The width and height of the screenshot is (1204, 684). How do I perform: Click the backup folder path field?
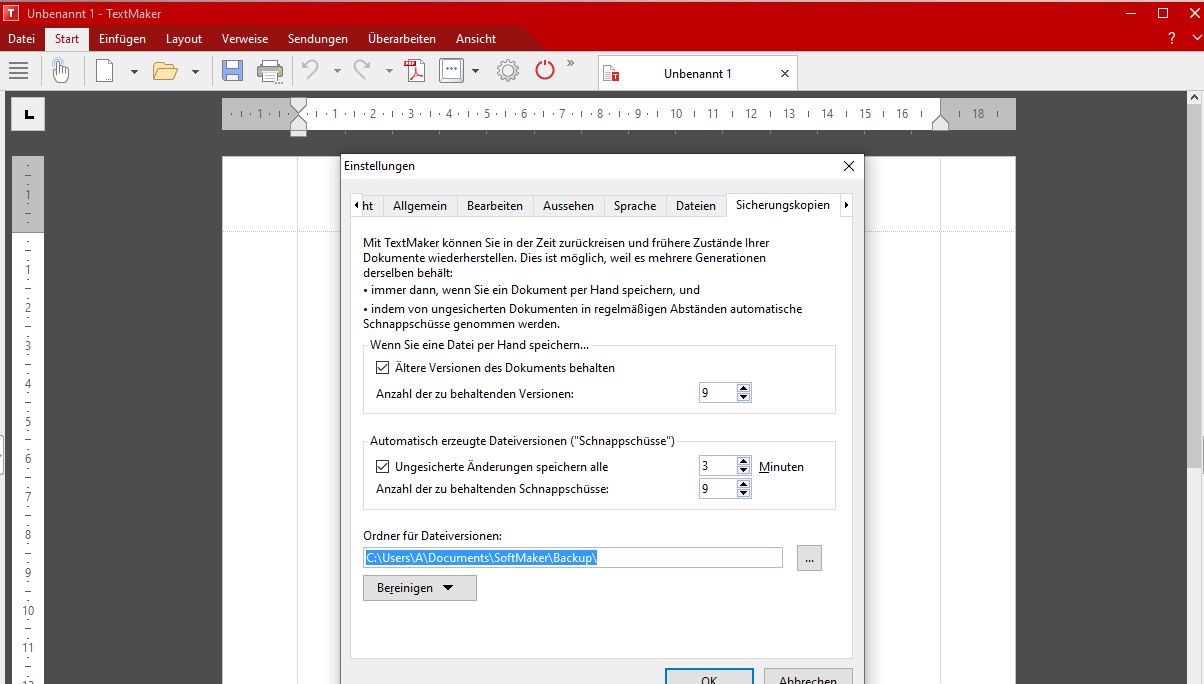pos(573,558)
